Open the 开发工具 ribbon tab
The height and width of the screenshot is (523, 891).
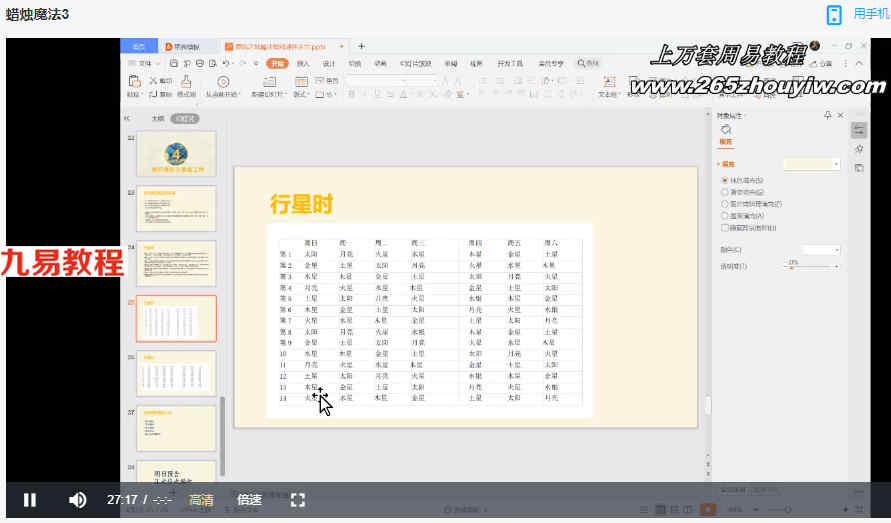pyautogui.click(x=510, y=64)
